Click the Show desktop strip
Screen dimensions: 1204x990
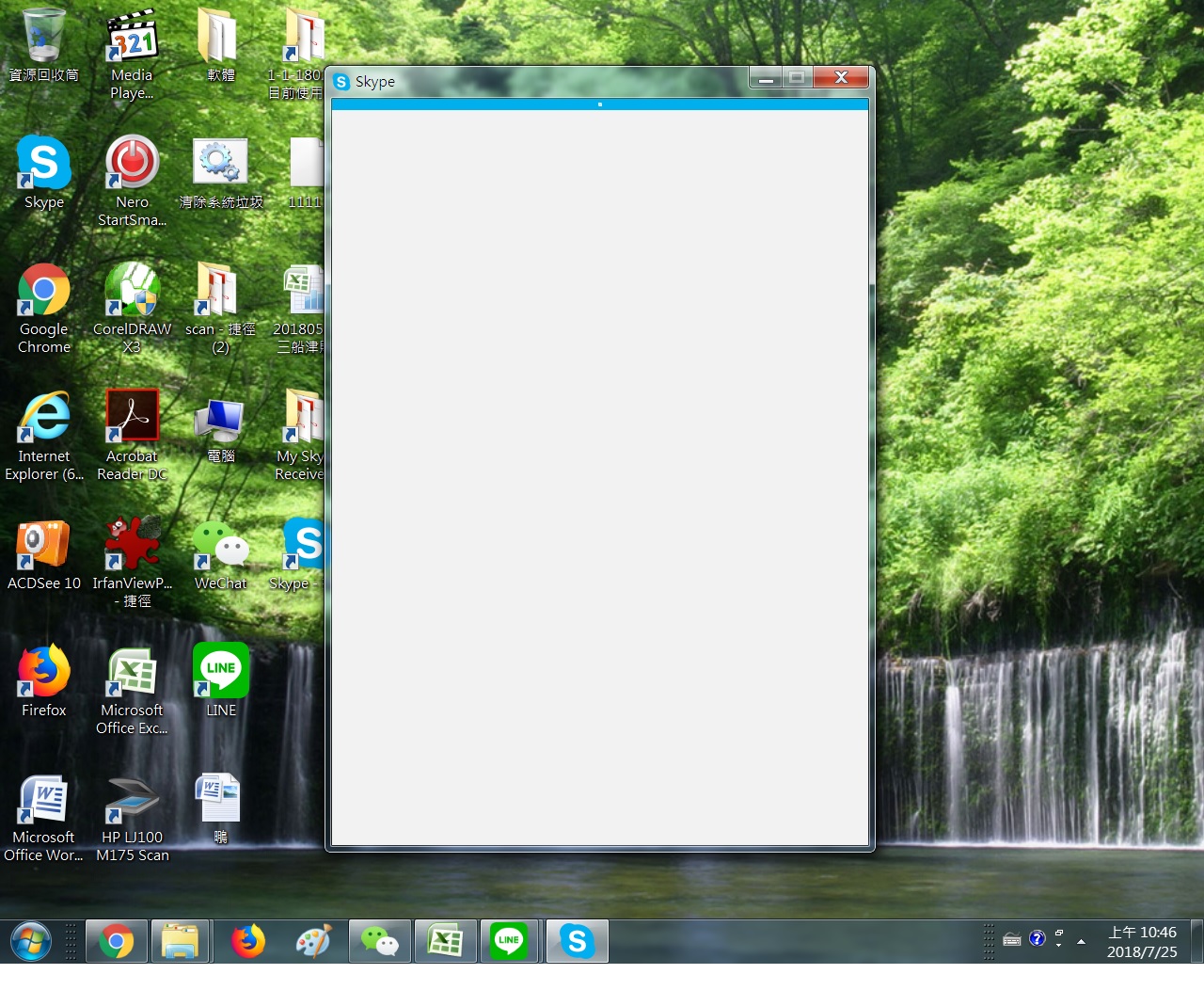pos(1196,941)
